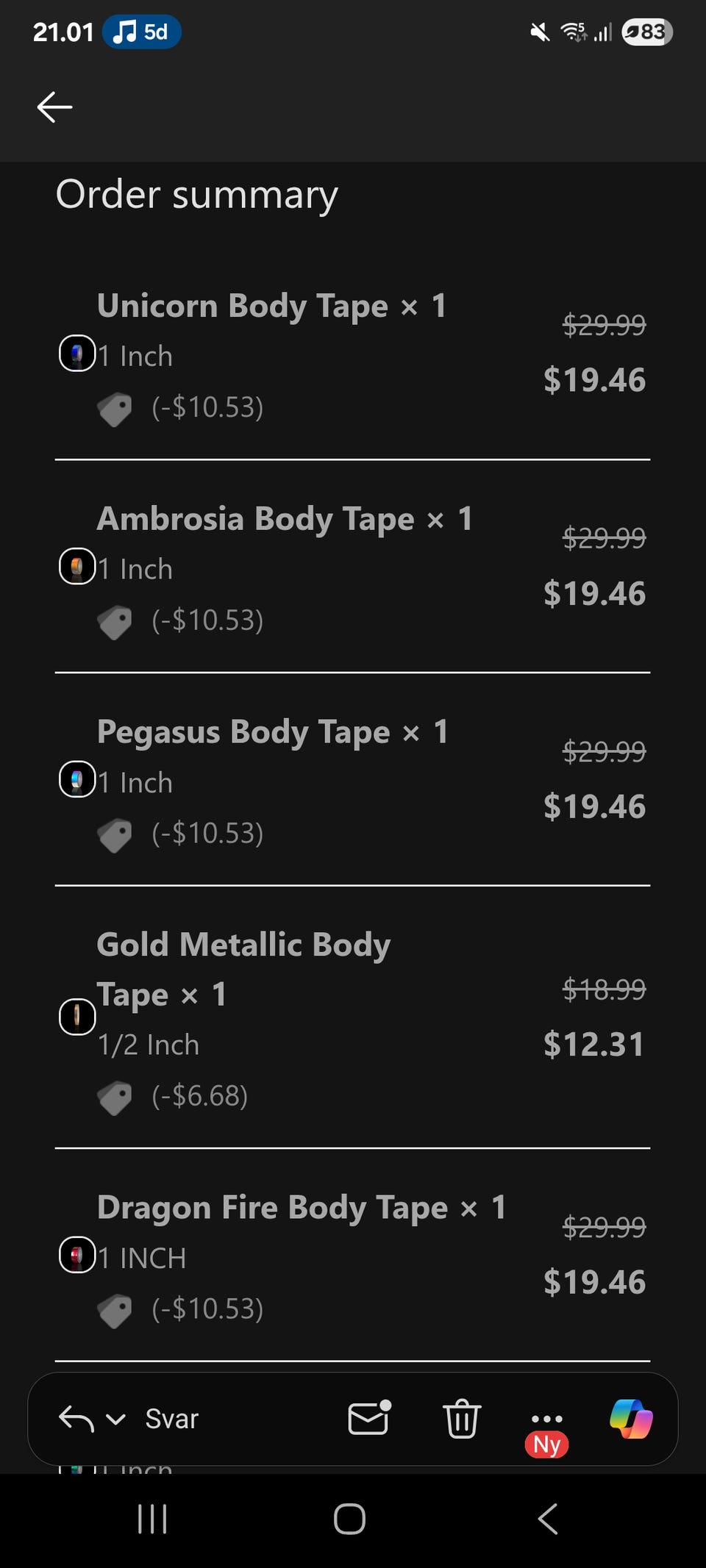The image size is (706, 1568).
Task: Tap Gold Metallic Body Tape thumbnail
Action: [77, 1017]
